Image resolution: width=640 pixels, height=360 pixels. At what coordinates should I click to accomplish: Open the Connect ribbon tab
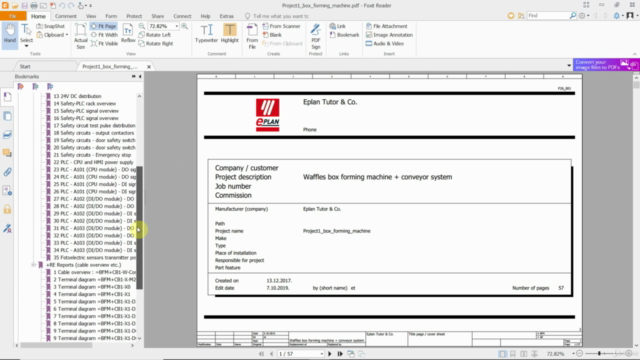pyautogui.click(x=182, y=16)
